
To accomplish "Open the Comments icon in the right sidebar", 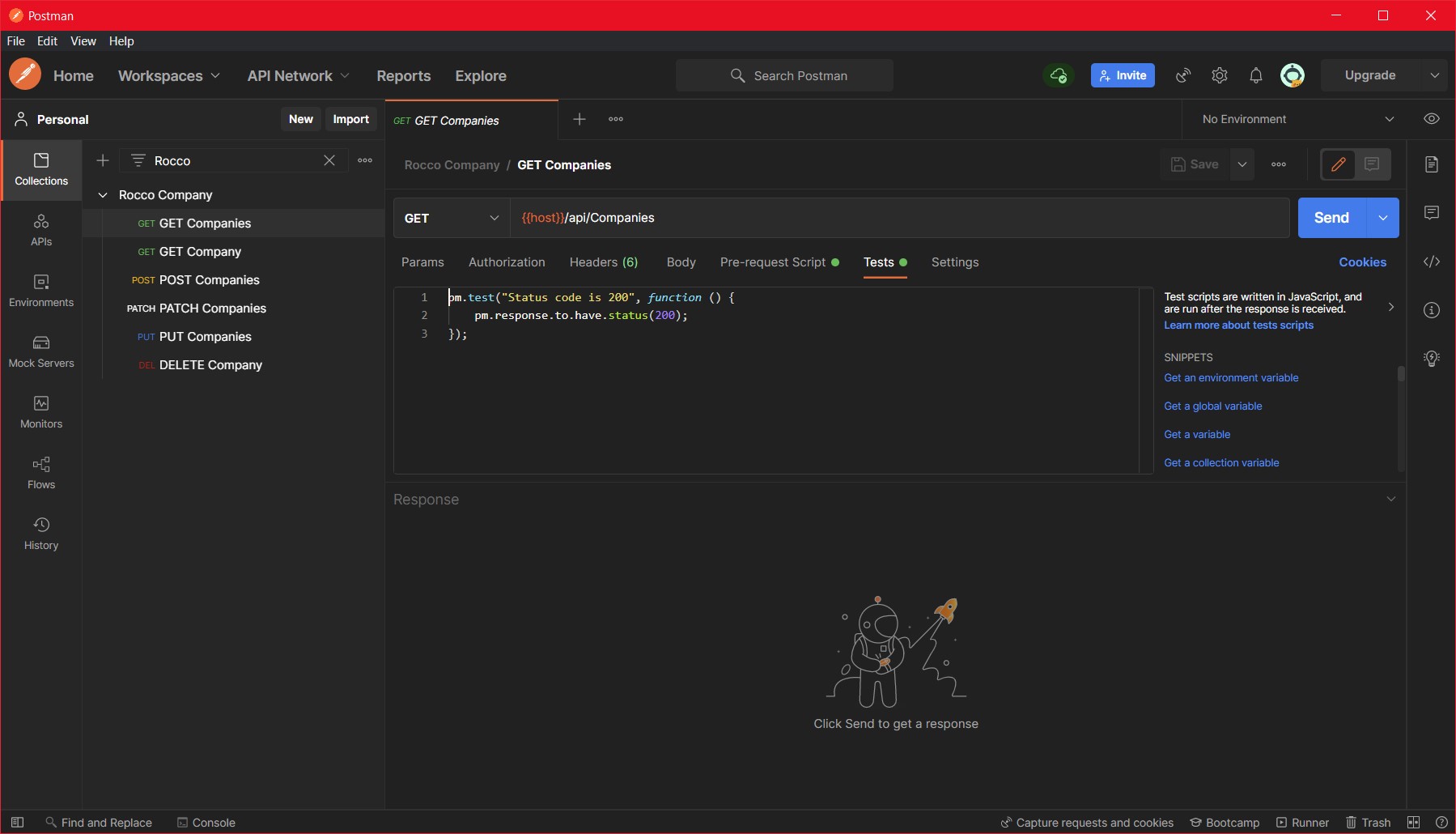I will [x=1432, y=213].
